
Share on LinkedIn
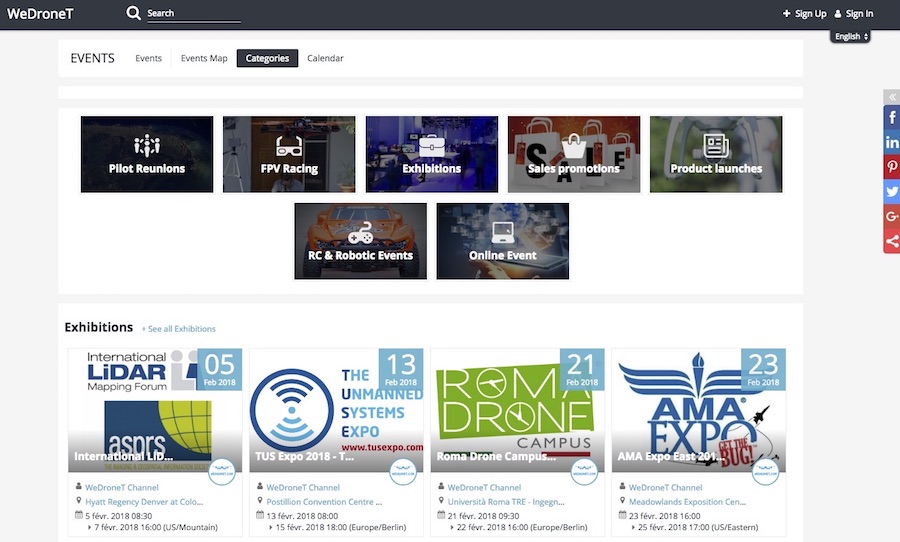point(891,142)
